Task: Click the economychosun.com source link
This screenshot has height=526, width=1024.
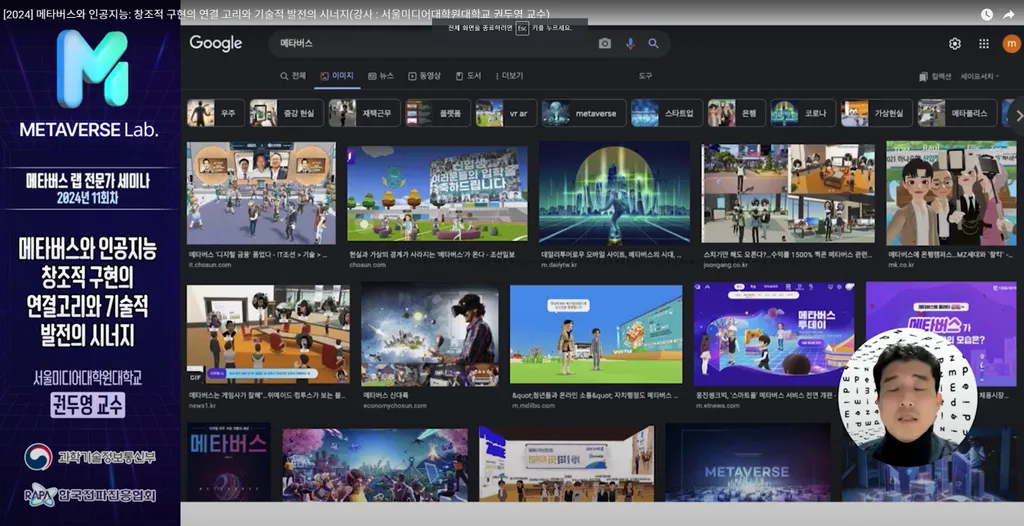Action: (x=395, y=405)
